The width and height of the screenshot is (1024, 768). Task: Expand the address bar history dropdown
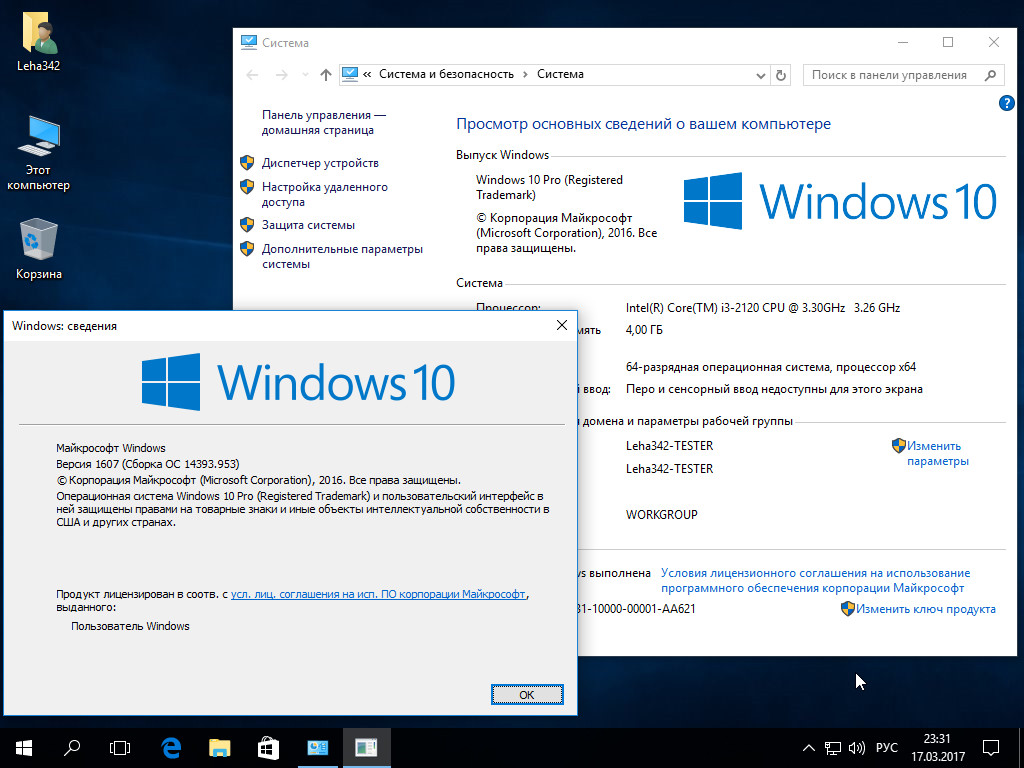(x=760, y=75)
